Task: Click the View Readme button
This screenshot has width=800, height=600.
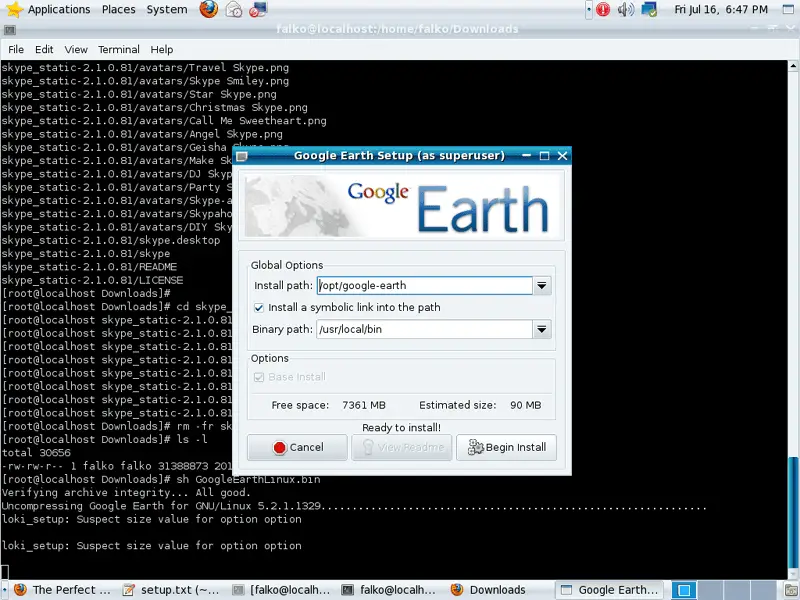Action: coord(402,447)
